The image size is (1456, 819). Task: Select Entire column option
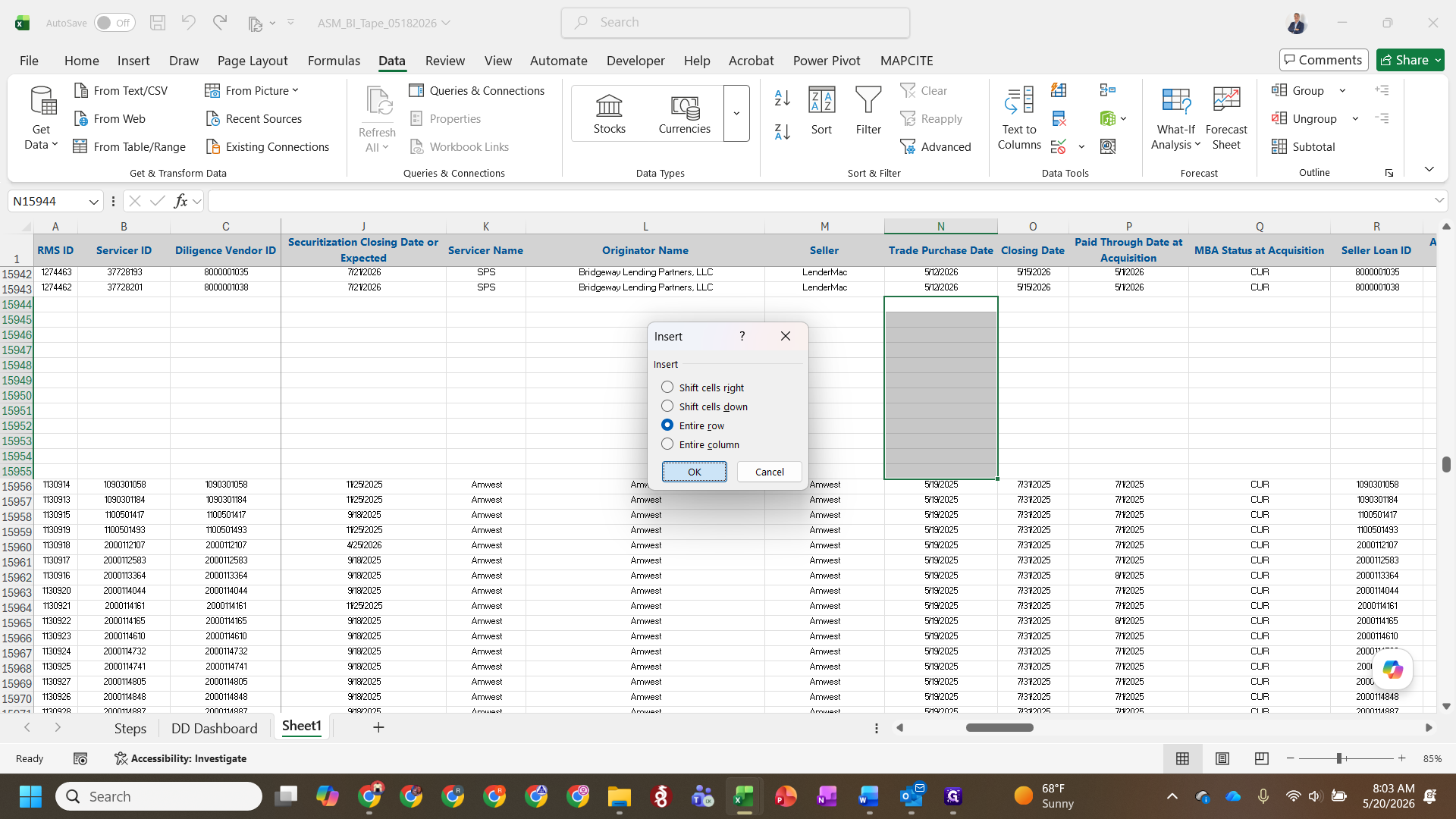click(700, 444)
